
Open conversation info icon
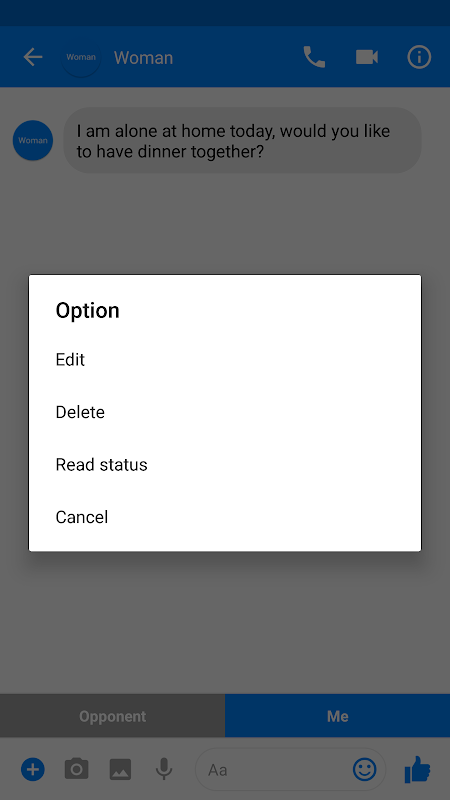(x=419, y=57)
